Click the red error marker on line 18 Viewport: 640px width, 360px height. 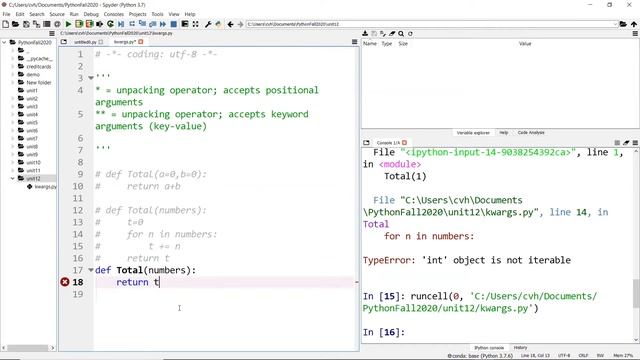tap(64, 282)
